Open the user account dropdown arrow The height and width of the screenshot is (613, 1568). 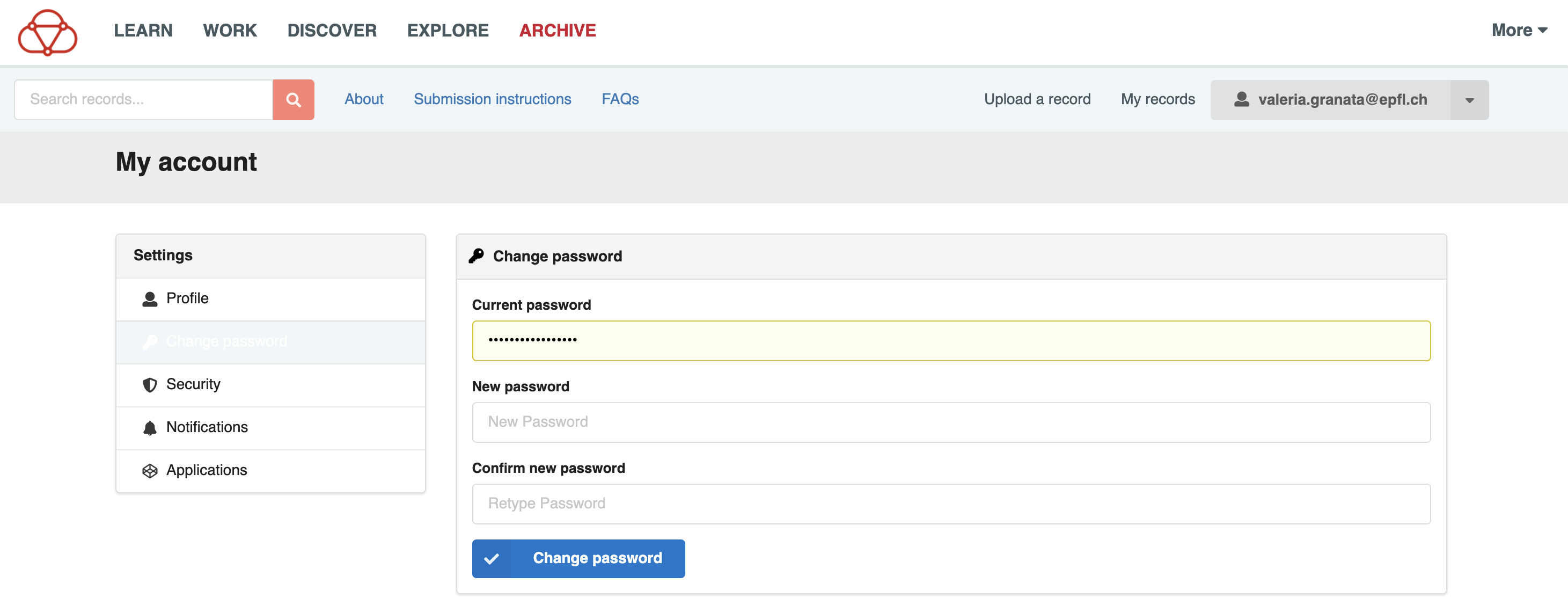pos(1469,100)
